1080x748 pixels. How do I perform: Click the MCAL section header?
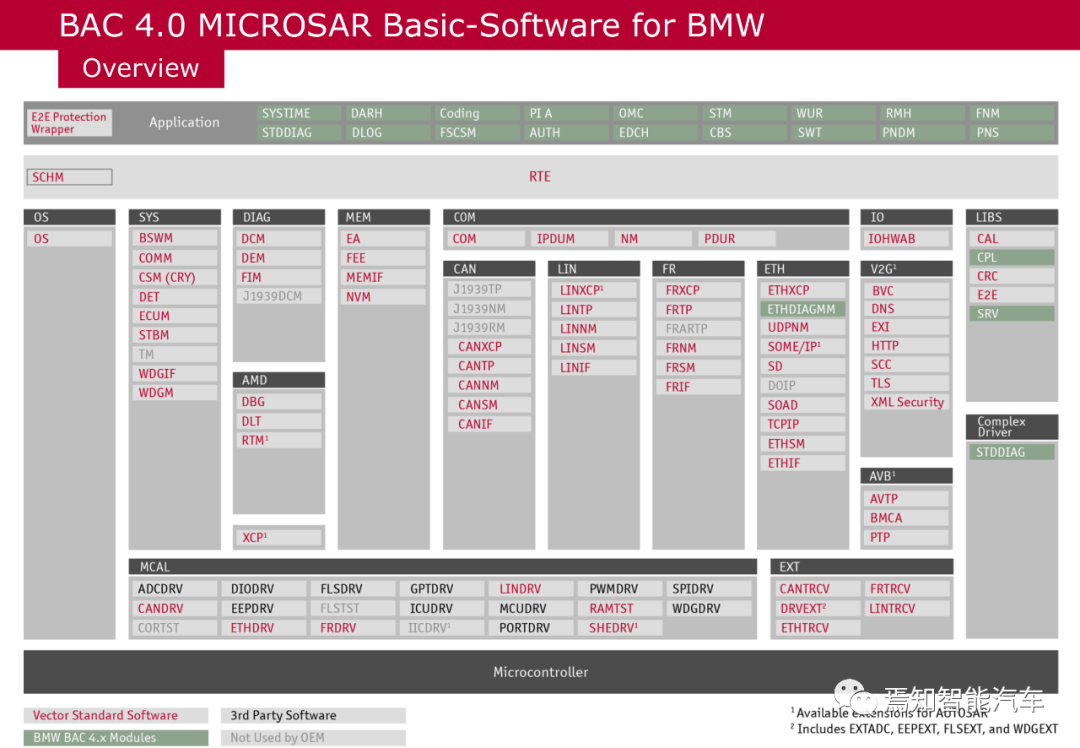pos(443,567)
